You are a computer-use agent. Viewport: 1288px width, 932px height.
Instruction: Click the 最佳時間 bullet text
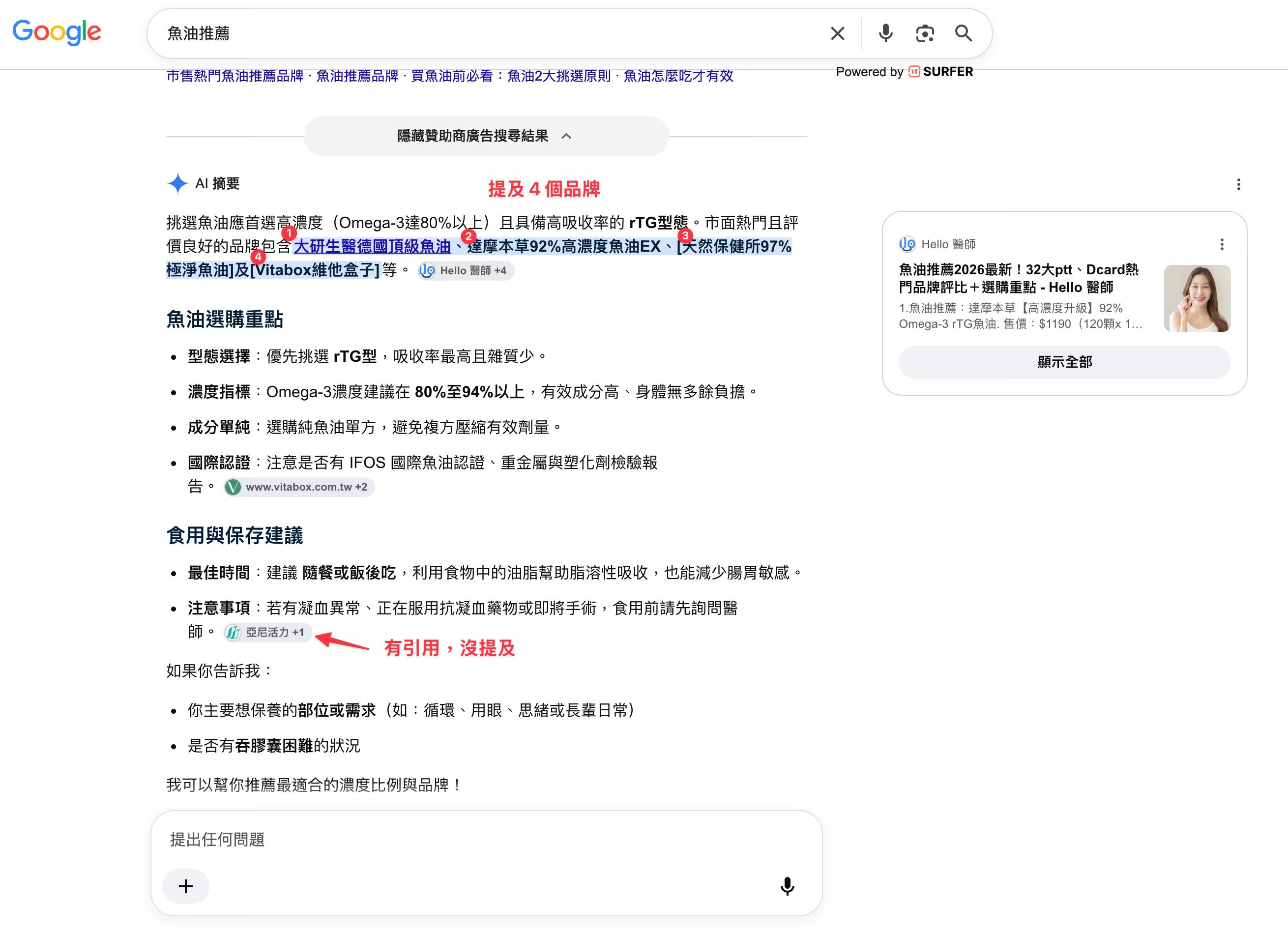point(495,573)
